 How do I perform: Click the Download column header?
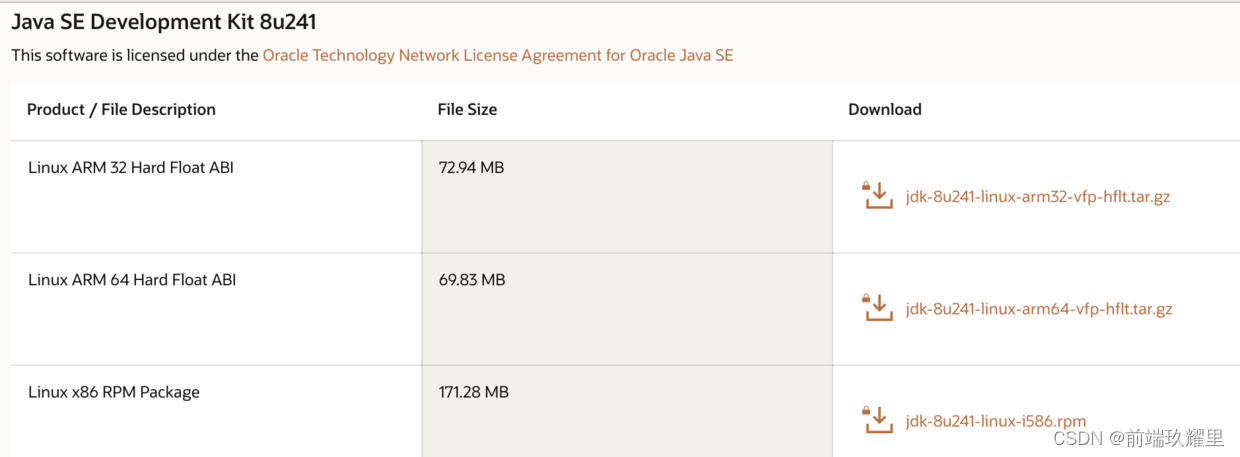(x=884, y=109)
